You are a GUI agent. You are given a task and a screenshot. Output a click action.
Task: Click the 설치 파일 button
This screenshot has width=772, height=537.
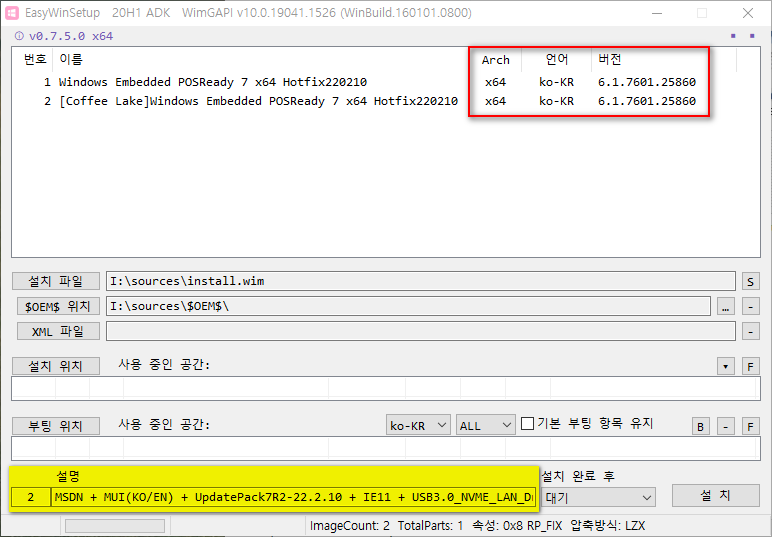[x=56, y=282]
